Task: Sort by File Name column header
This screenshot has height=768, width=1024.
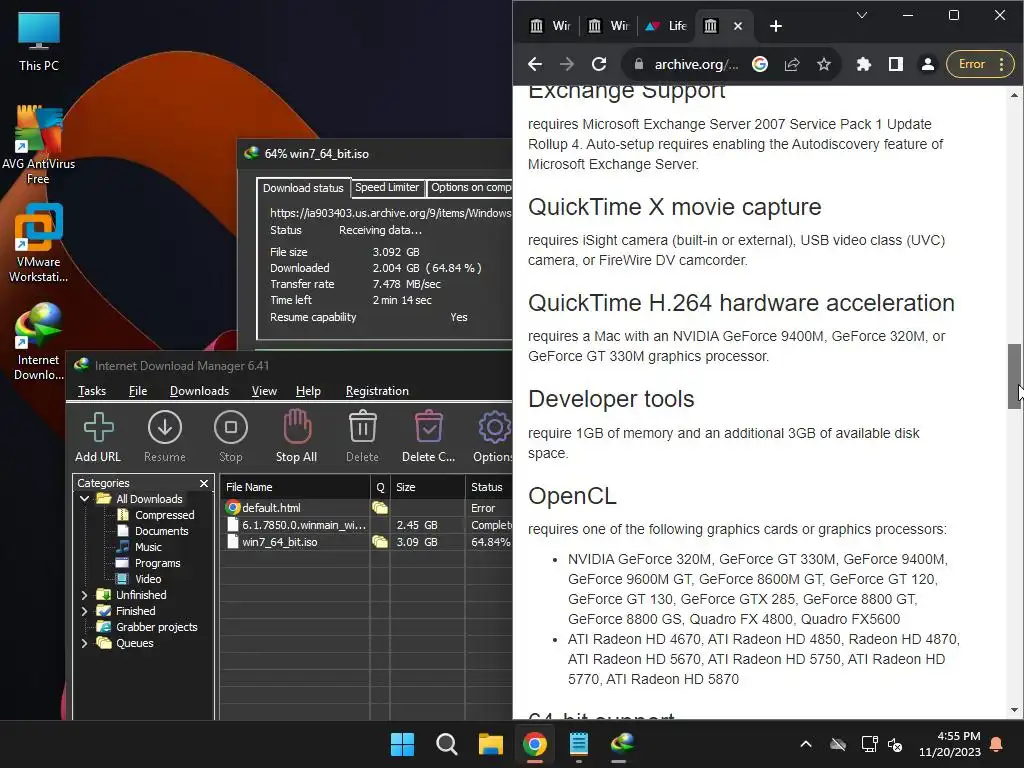Action: tap(295, 487)
